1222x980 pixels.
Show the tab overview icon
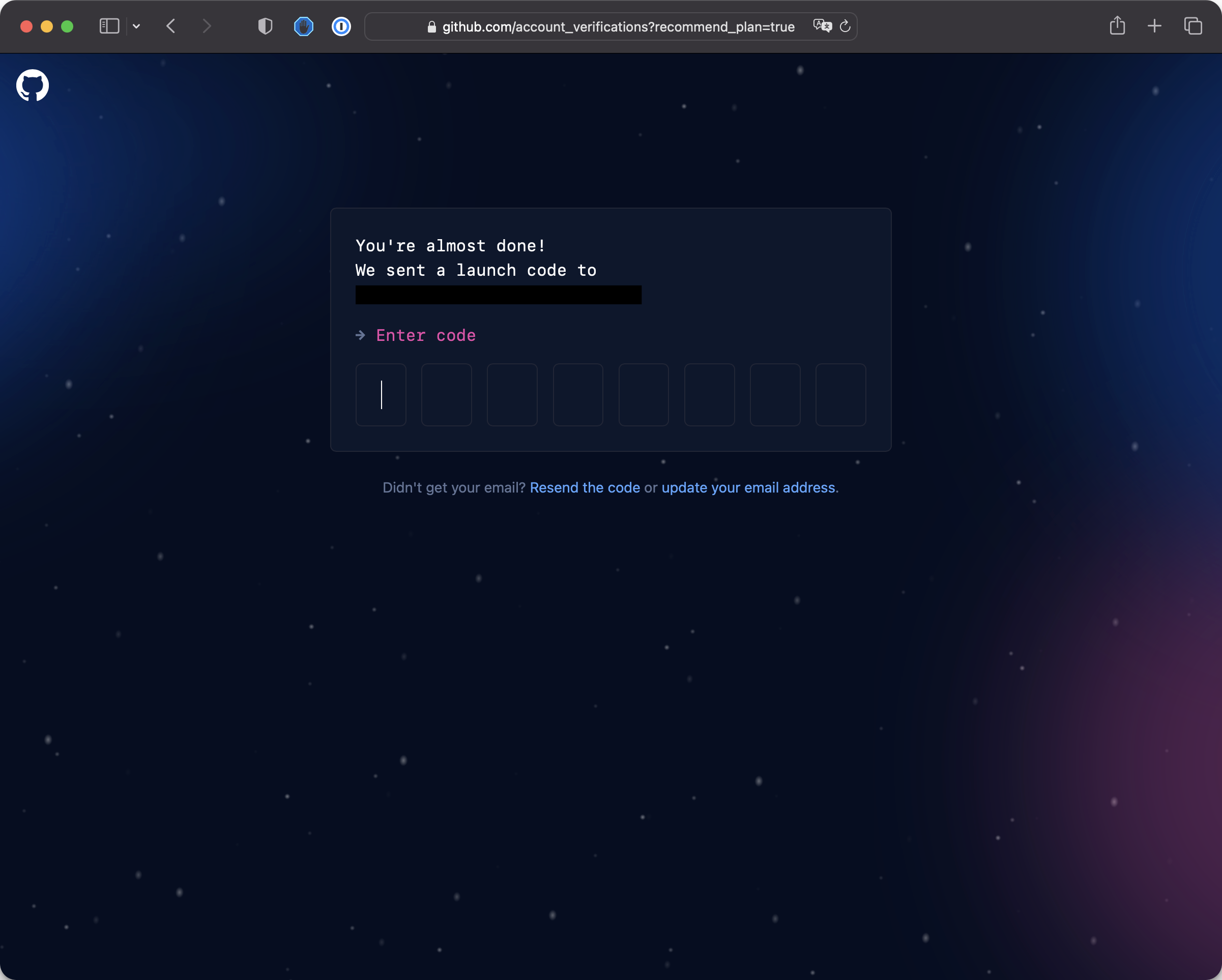1193,26
